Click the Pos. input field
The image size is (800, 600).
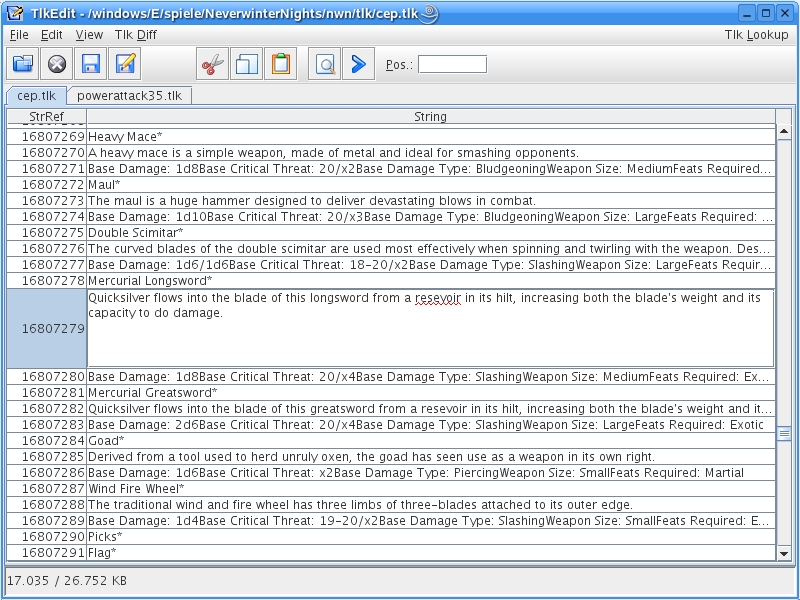452,65
